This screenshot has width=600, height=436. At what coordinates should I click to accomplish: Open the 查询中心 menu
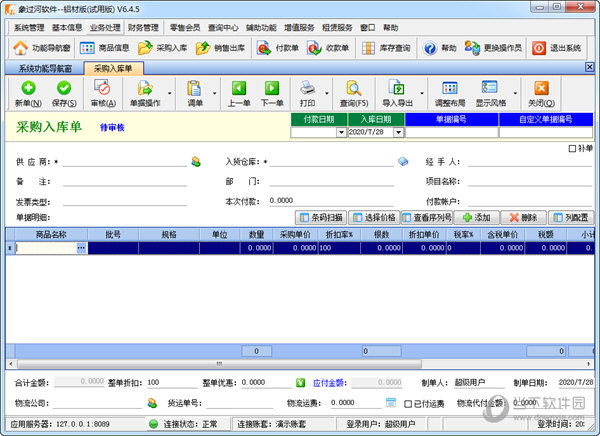[223, 28]
